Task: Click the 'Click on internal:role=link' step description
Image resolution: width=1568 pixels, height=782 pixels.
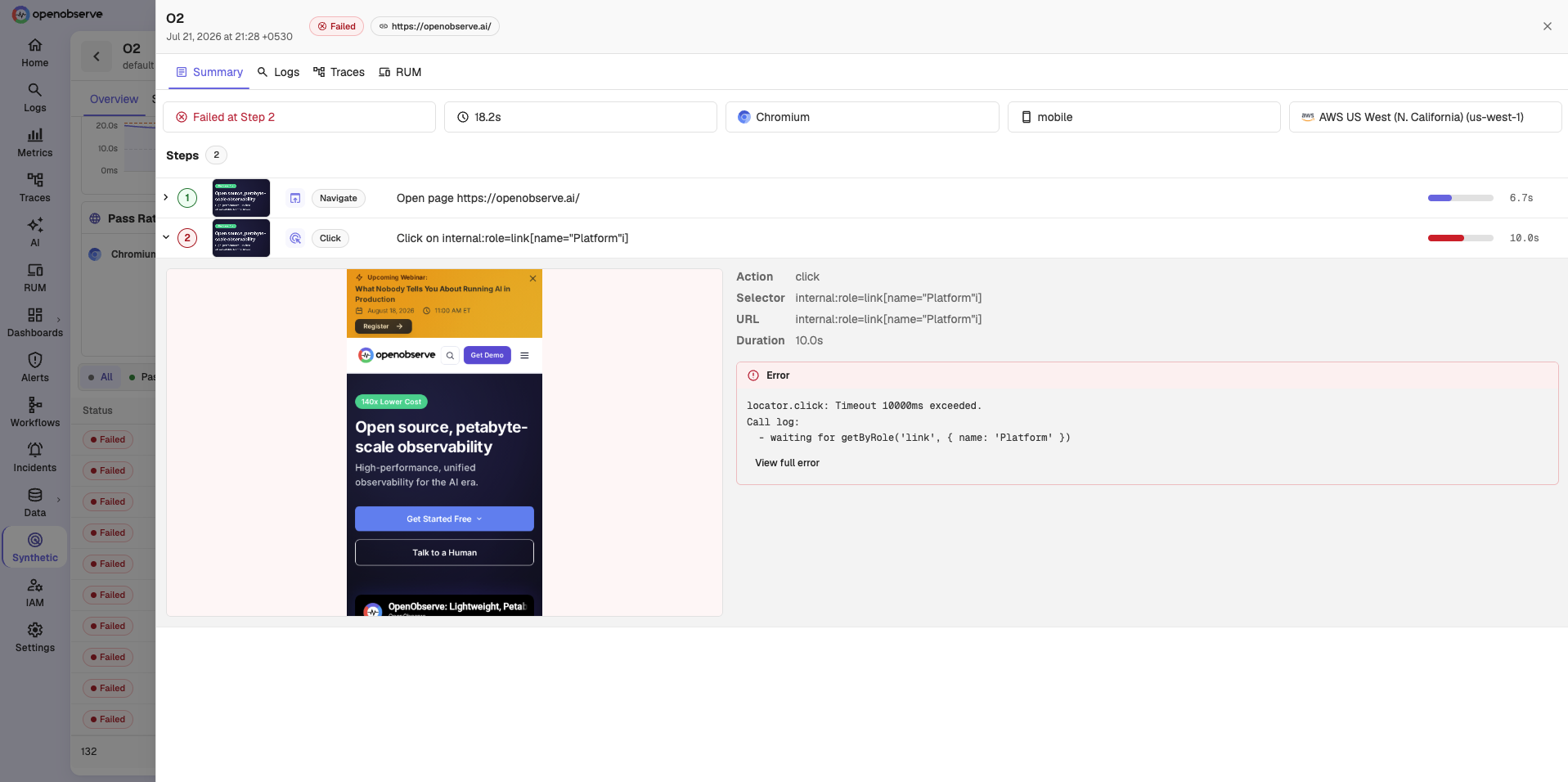Action: tap(512, 238)
